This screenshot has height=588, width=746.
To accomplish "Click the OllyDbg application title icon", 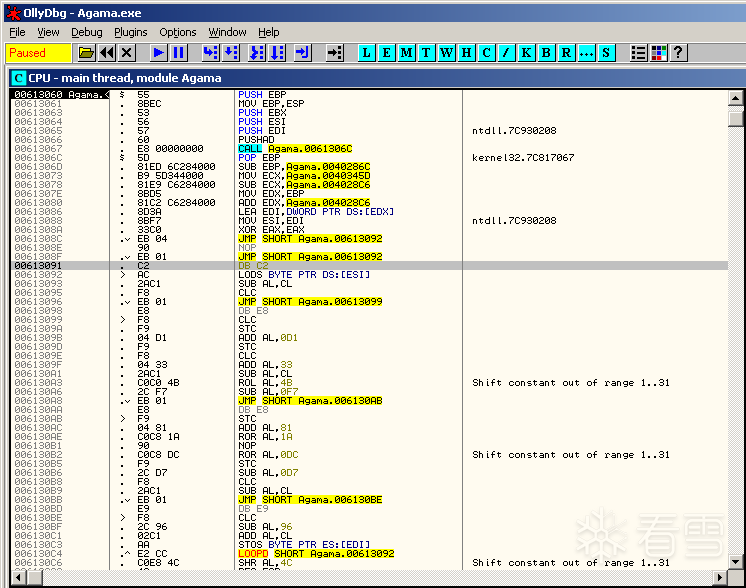I will [x=13, y=13].
